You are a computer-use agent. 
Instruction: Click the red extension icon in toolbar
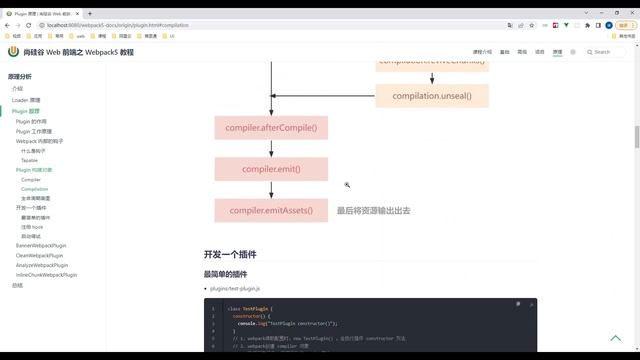[x=556, y=25]
